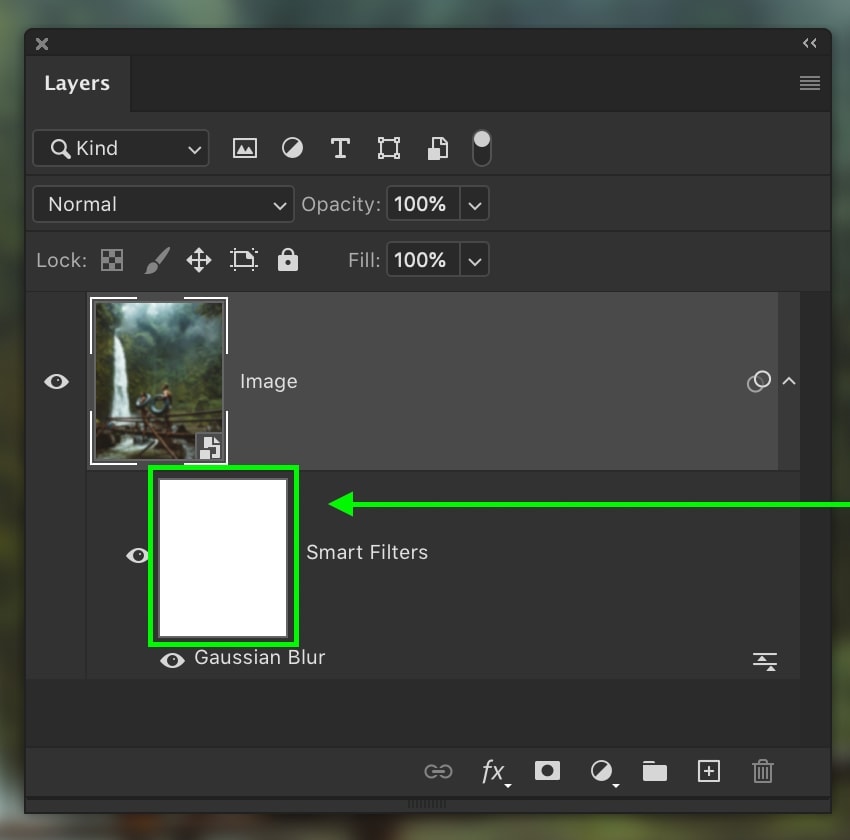Close the Layers panel with X
This screenshot has width=850, height=840.
tap(42, 44)
